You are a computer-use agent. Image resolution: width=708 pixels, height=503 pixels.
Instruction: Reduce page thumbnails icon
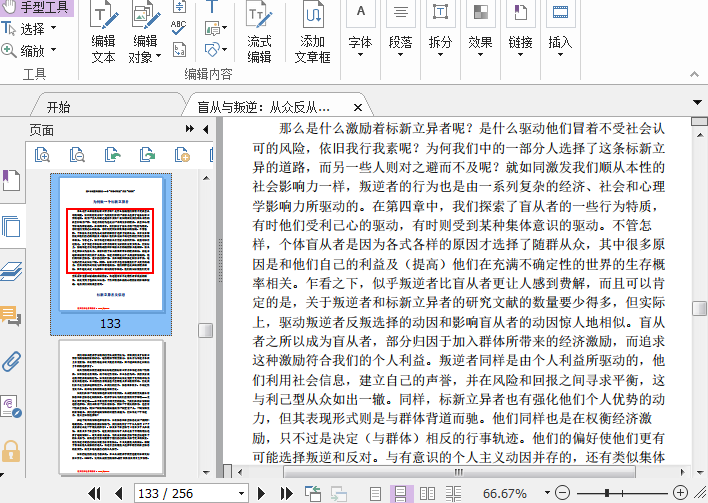[77, 155]
